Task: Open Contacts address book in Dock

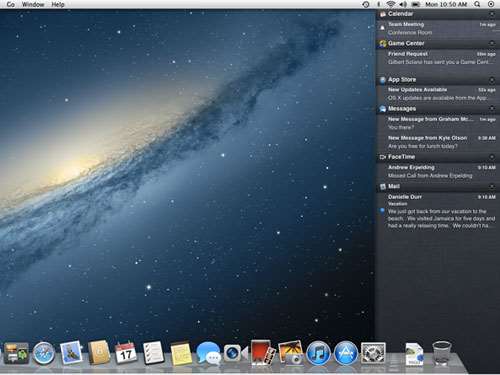Action: pos(99,353)
